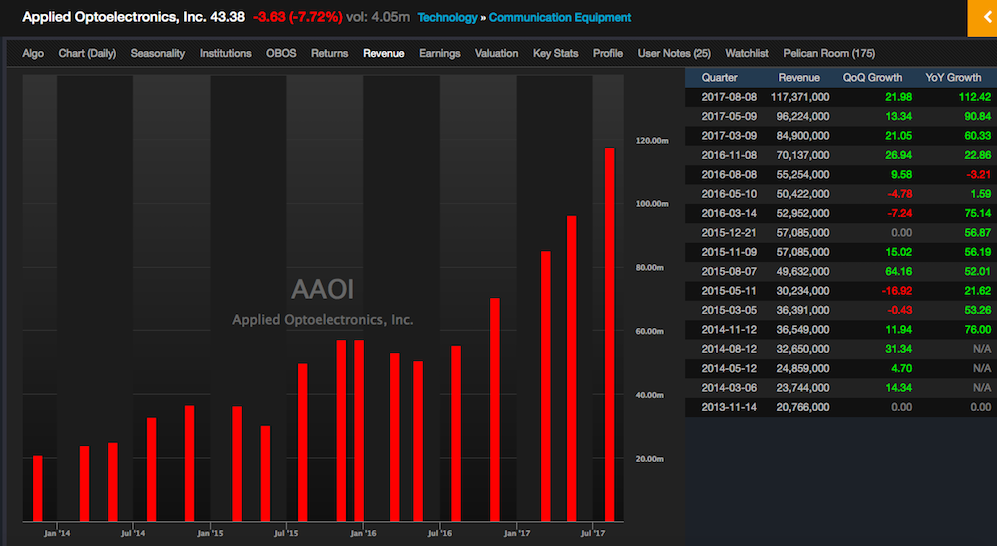The width and height of the screenshot is (997, 546).
Task: Click negative YoY growth value -3.21
Action: 979,175
